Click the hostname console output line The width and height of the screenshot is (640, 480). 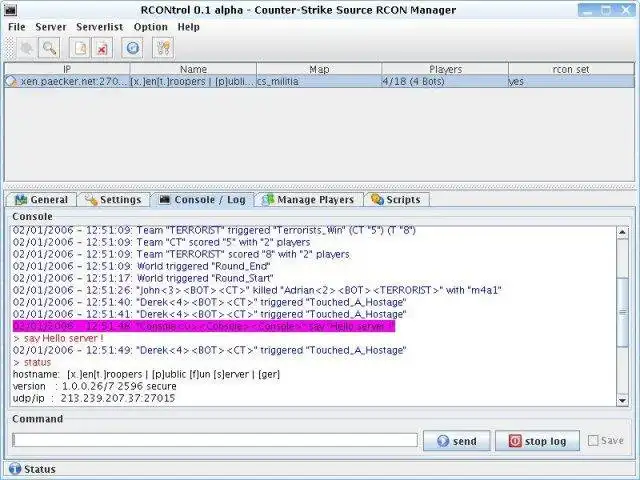147,374
